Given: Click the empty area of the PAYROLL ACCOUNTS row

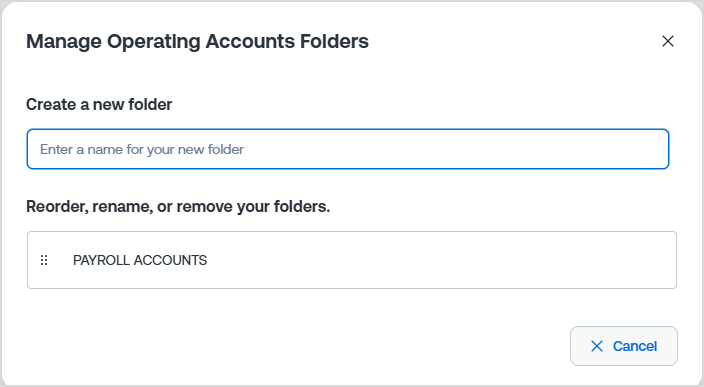Looking at the screenshot, I should click(440, 260).
